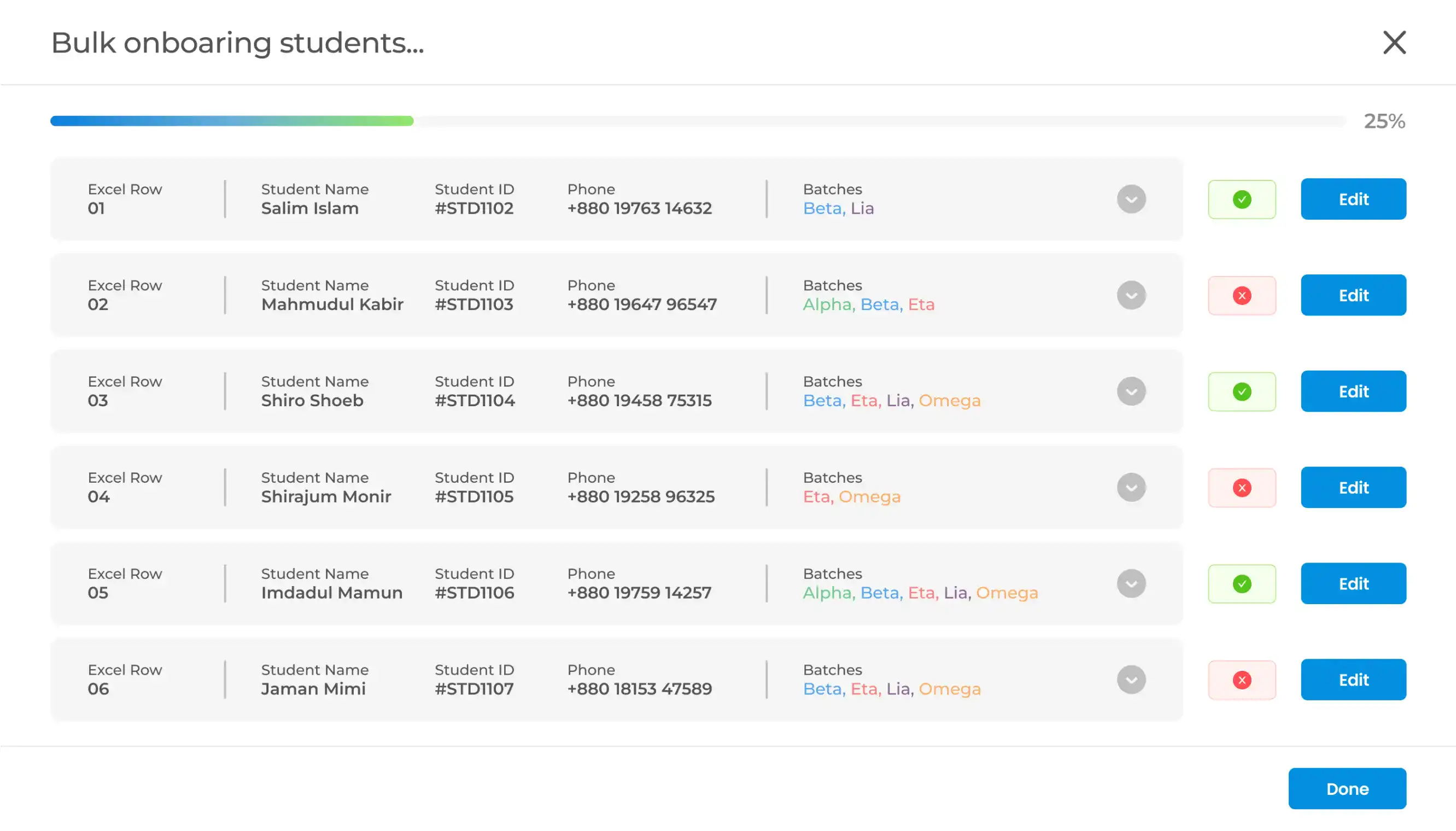Screen dimensions: 1456x831
Task: Expand Jaman Mimi row chevron
Action: [1131, 680]
